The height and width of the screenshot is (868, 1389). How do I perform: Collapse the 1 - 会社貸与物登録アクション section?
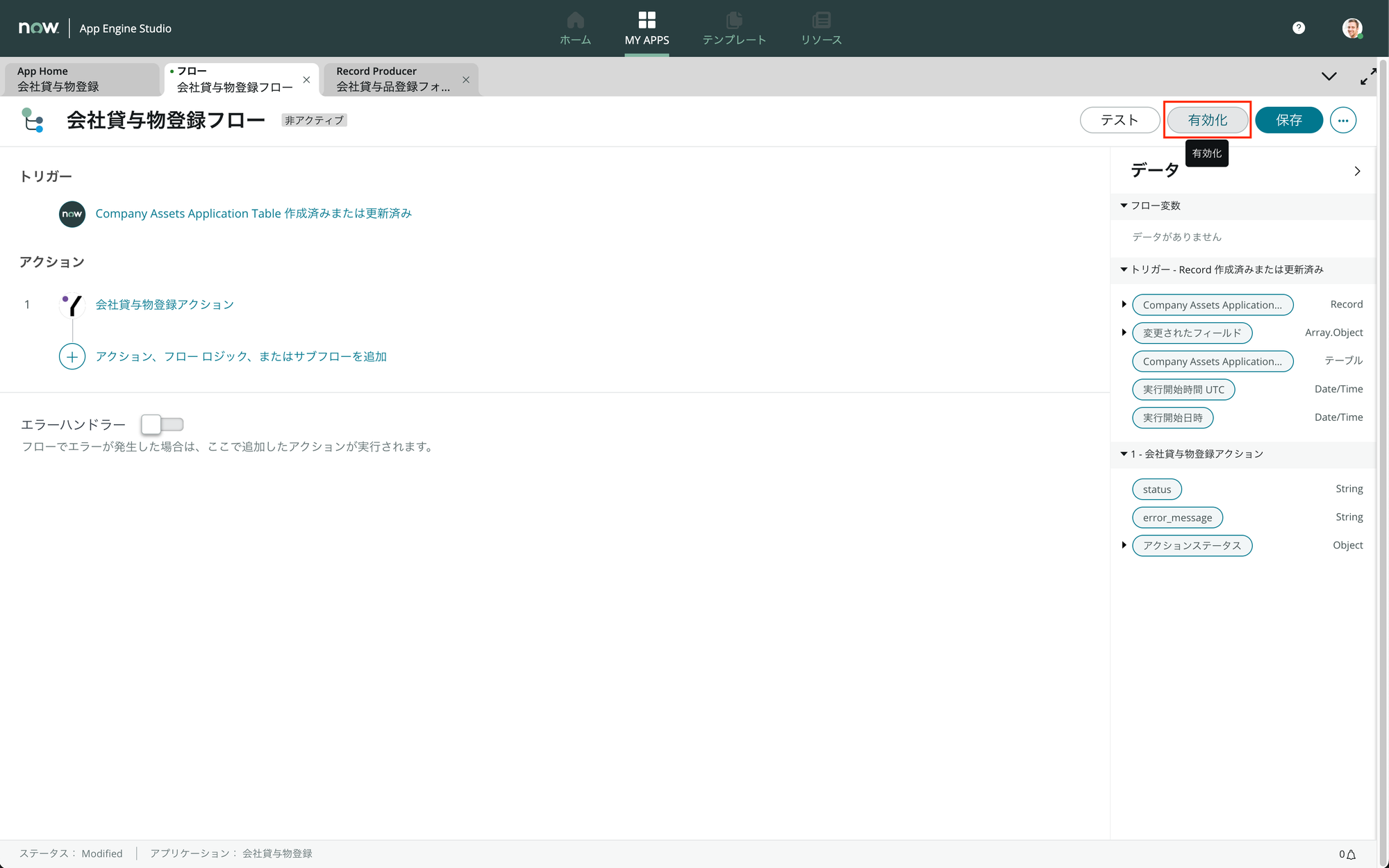1124,454
